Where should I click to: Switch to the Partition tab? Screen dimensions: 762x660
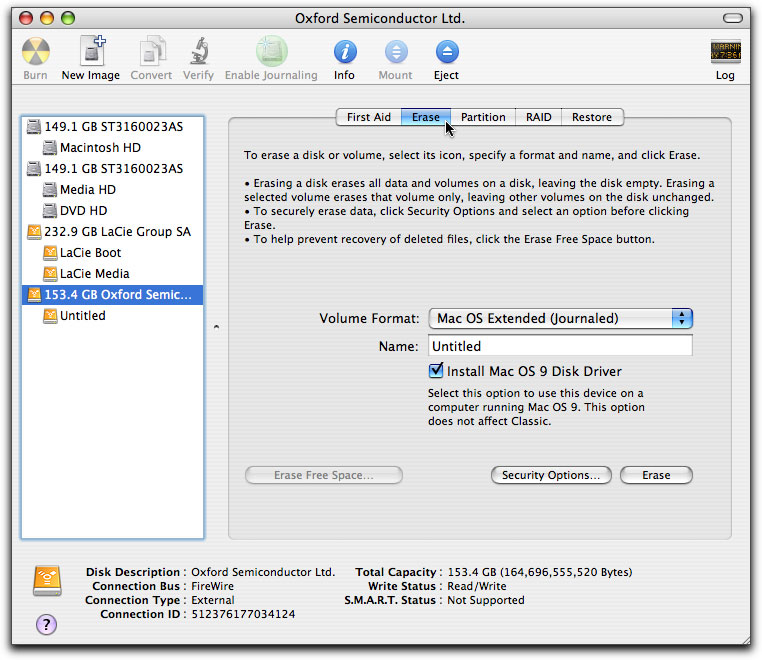483,117
